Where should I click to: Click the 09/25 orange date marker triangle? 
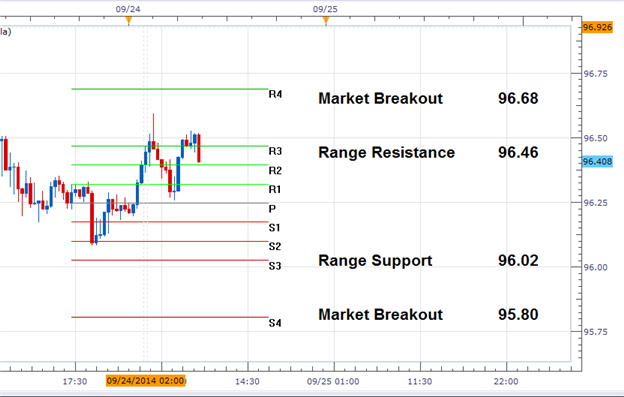[x=326, y=20]
